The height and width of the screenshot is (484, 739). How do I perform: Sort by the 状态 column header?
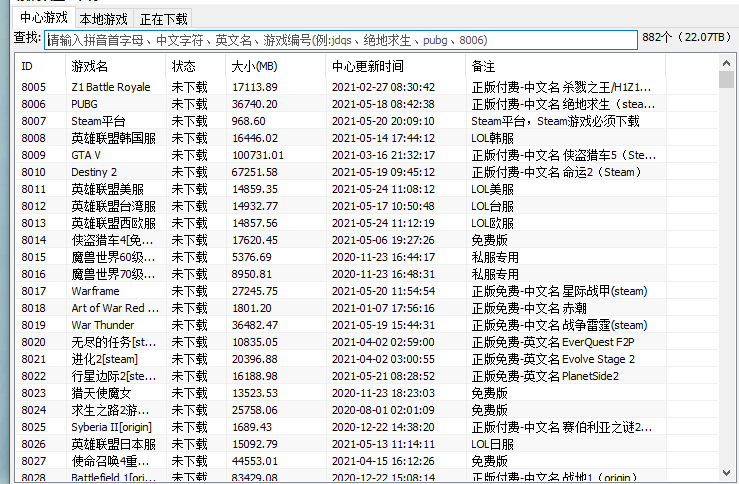point(196,66)
